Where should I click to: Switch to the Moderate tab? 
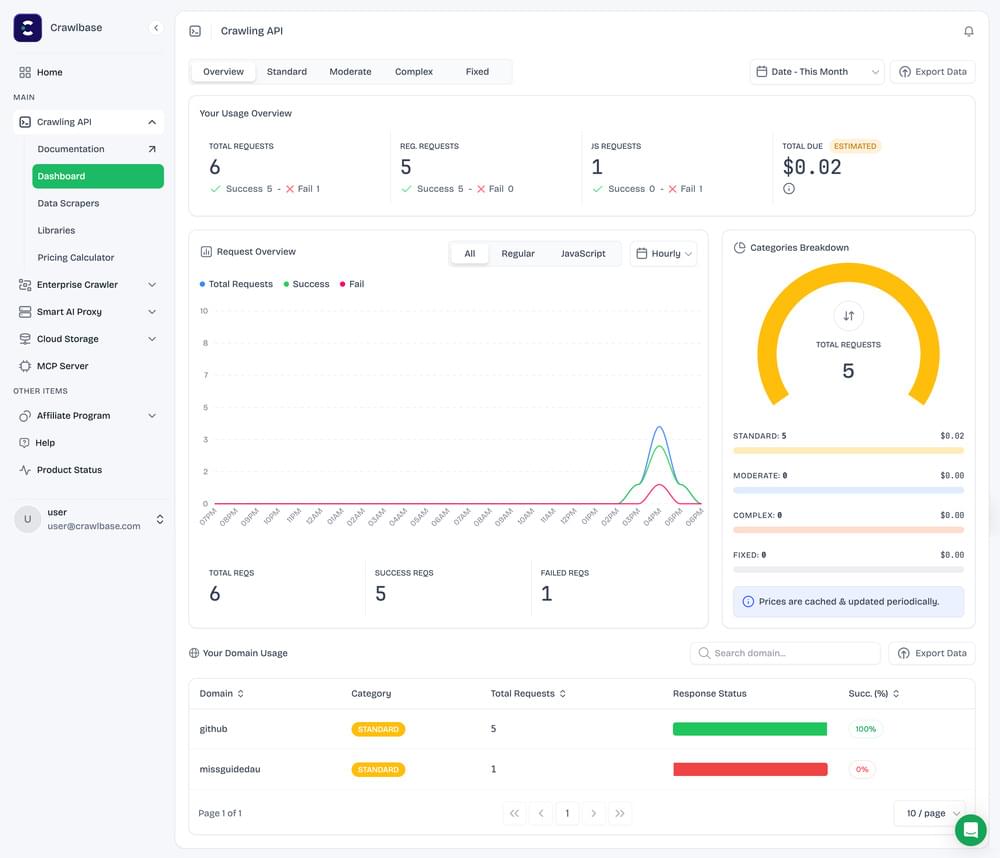[x=350, y=71]
